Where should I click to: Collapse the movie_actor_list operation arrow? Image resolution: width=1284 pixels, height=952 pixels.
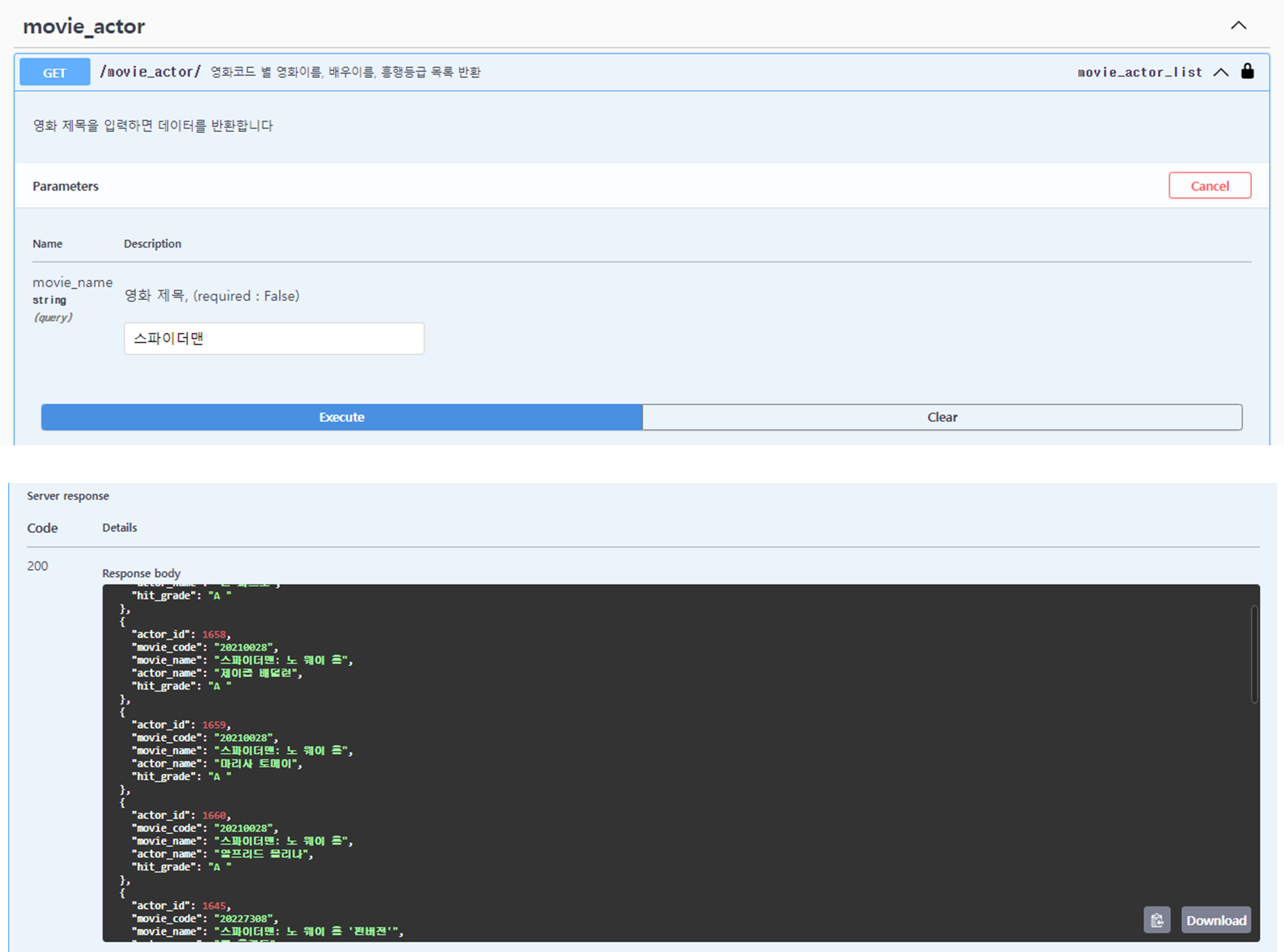click(1220, 72)
